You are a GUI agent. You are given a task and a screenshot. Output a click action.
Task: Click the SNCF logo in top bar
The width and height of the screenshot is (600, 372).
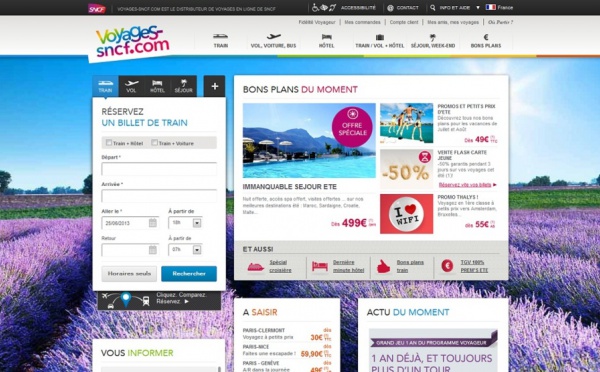tap(97, 8)
